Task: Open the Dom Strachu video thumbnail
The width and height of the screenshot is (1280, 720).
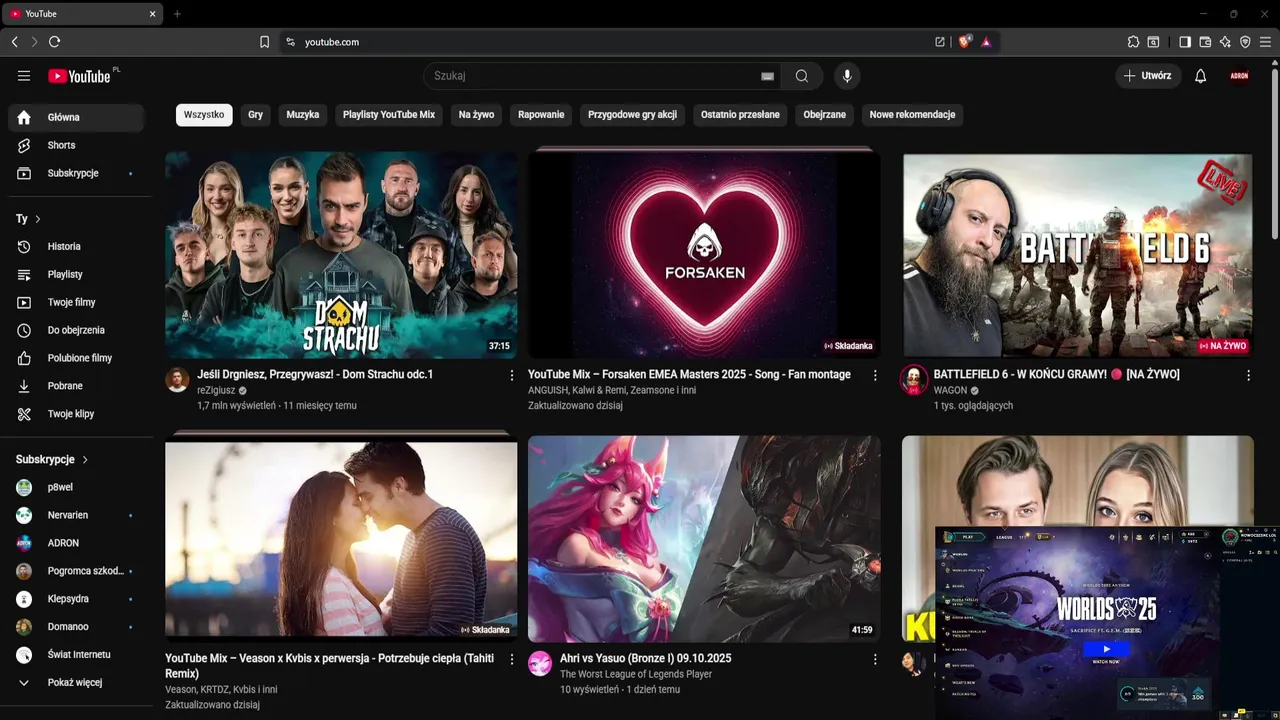Action: point(341,255)
